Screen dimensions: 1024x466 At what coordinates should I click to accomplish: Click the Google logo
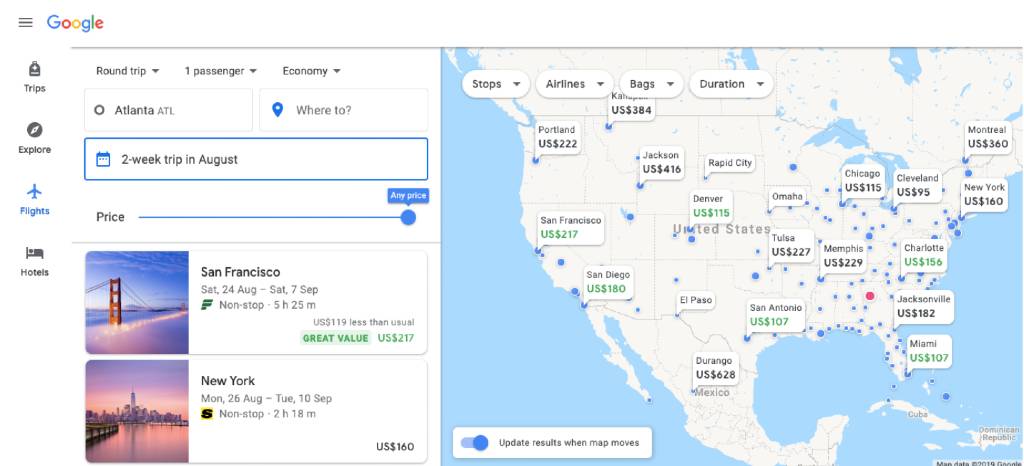click(x=75, y=23)
